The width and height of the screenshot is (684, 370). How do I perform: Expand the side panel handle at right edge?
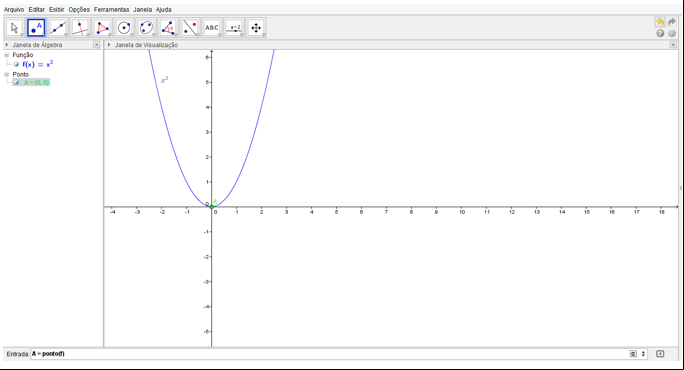click(x=681, y=188)
